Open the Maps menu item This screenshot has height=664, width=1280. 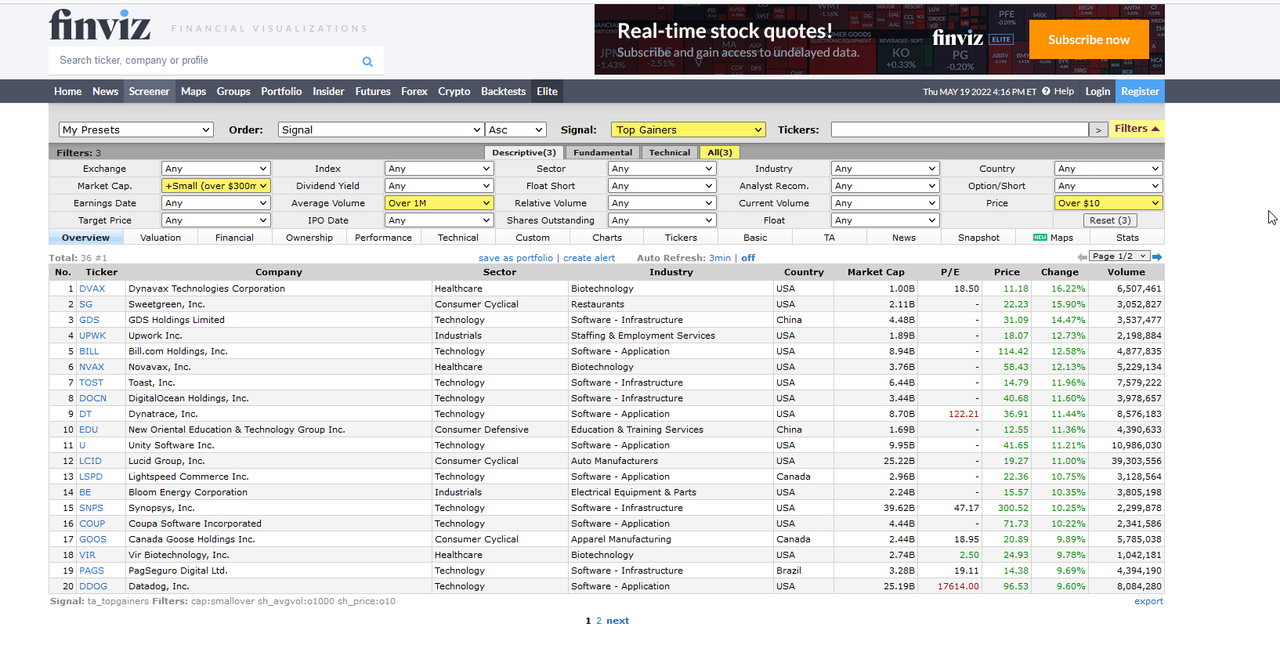click(x=194, y=91)
